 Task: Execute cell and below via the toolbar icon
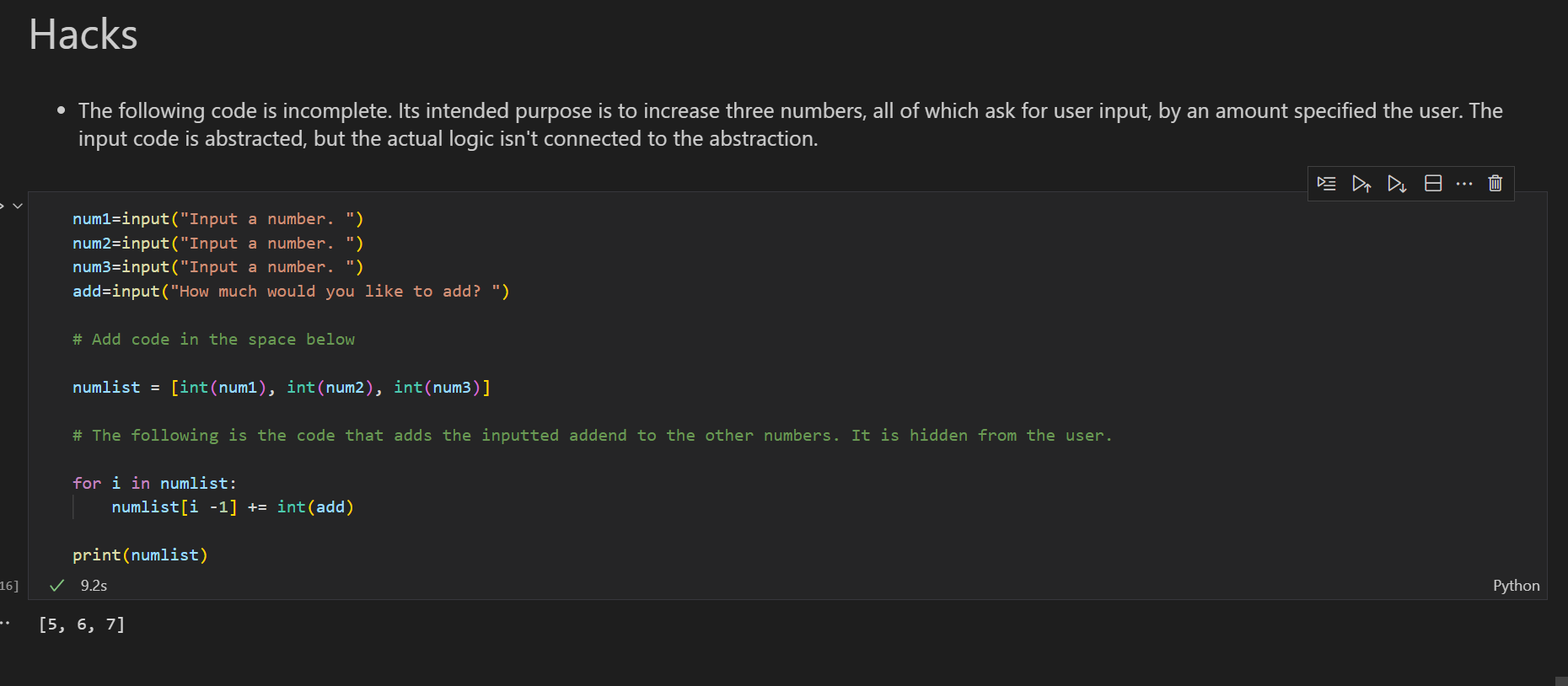(1397, 184)
